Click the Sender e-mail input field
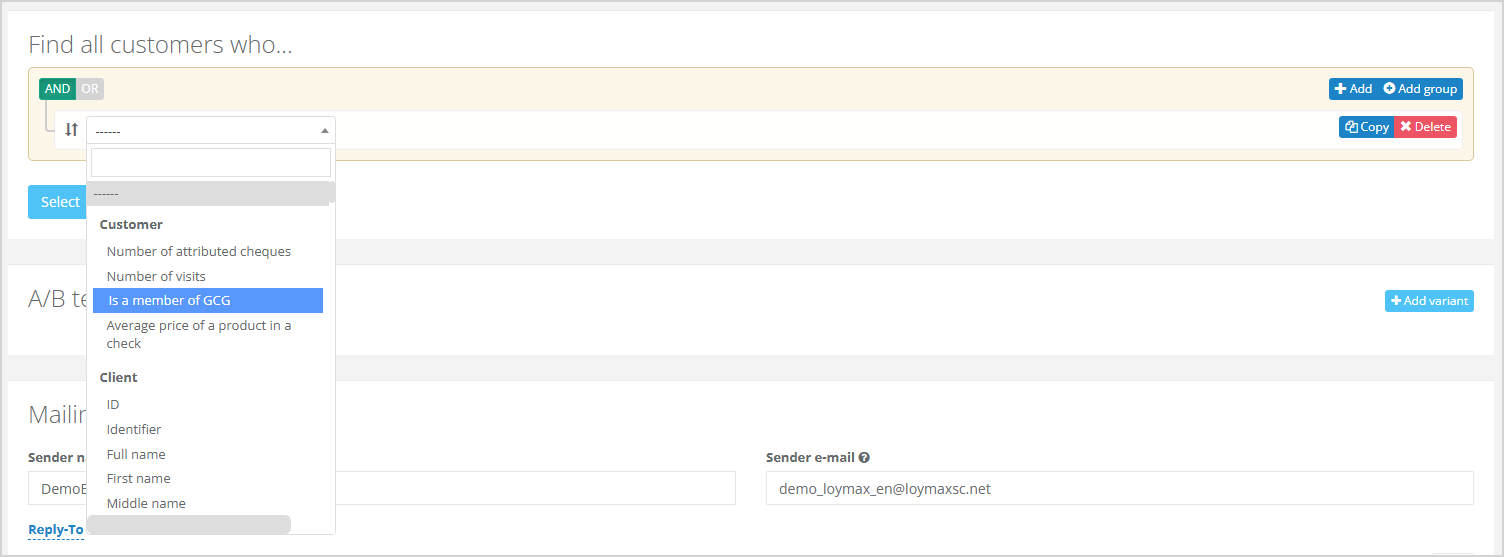The image size is (1504, 557). 1118,488
